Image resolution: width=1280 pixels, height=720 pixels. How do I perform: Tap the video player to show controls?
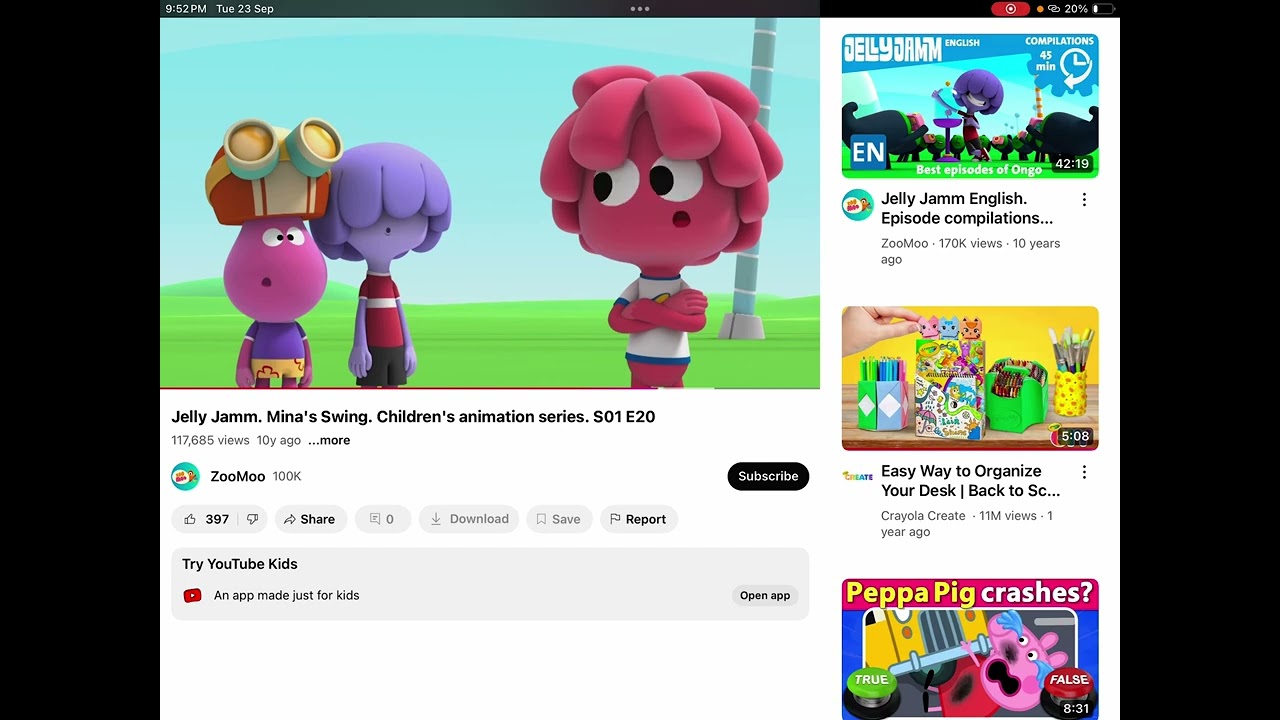click(x=490, y=203)
